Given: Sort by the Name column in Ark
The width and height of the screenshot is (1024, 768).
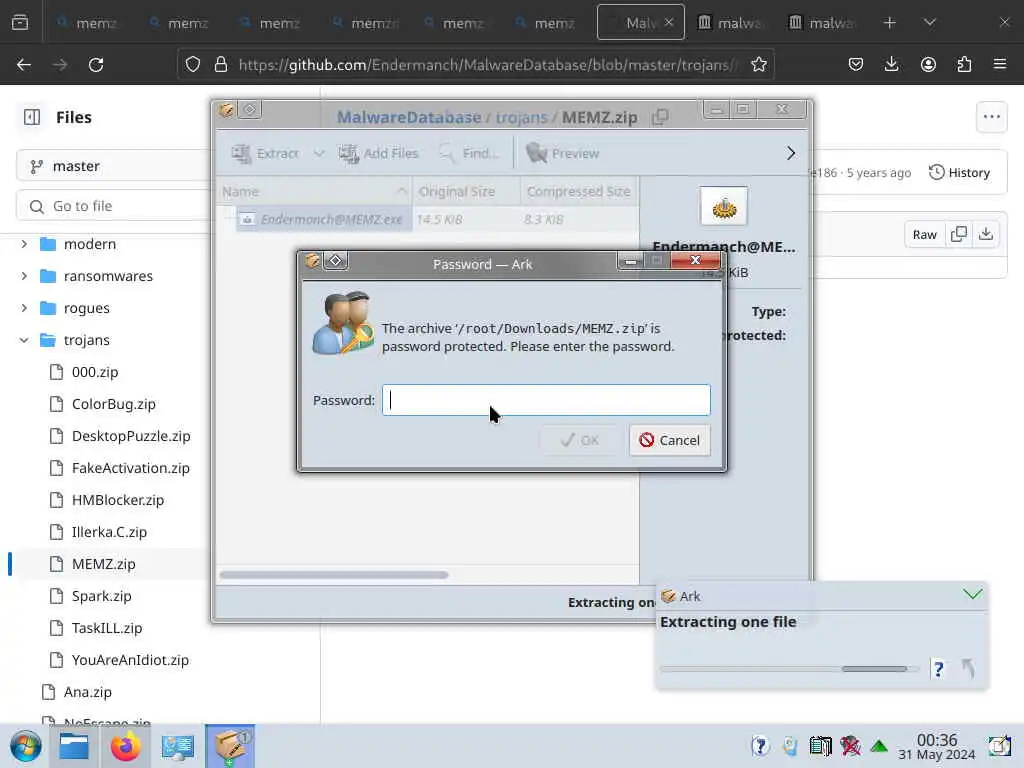Looking at the screenshot, I should click(x=314, y=191).
